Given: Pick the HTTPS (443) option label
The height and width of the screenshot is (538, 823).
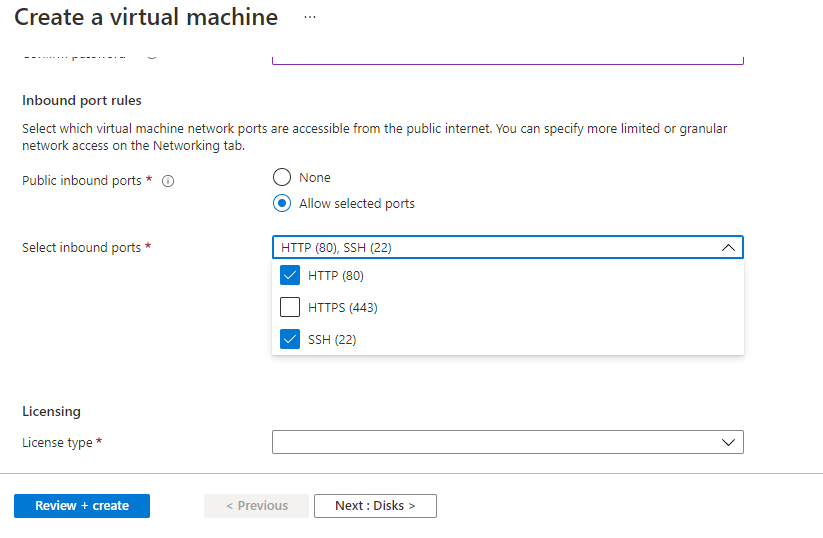Looking at the screenshot, I should pos(342,308).
